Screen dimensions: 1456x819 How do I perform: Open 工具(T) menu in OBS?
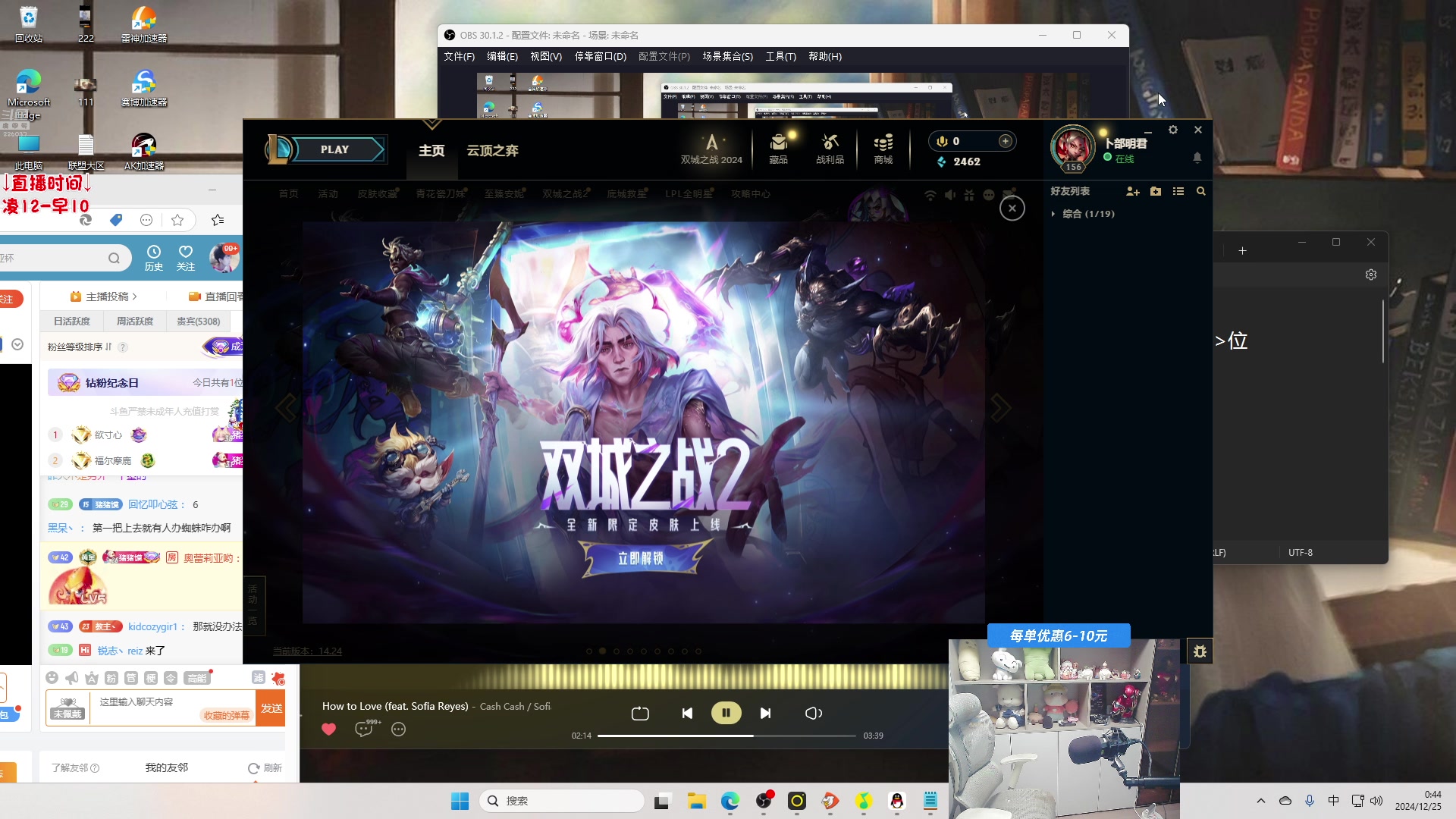coord(780,56)
